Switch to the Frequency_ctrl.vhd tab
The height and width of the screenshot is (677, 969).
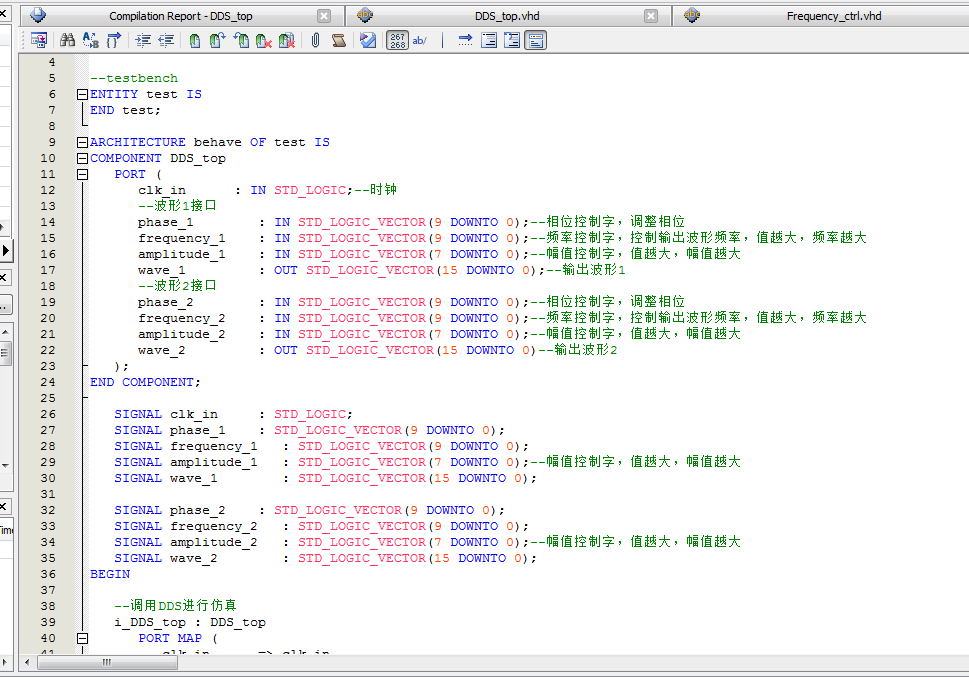pos(833,16)
